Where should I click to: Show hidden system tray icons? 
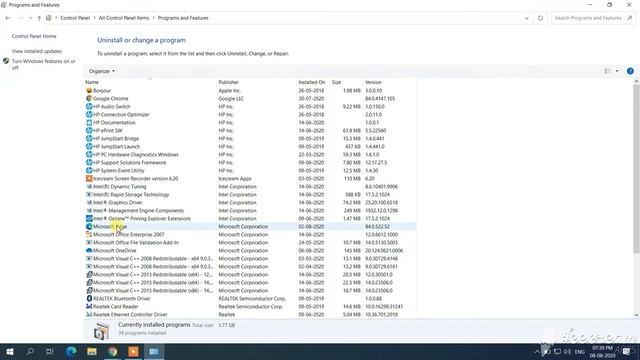coord(537,351)
